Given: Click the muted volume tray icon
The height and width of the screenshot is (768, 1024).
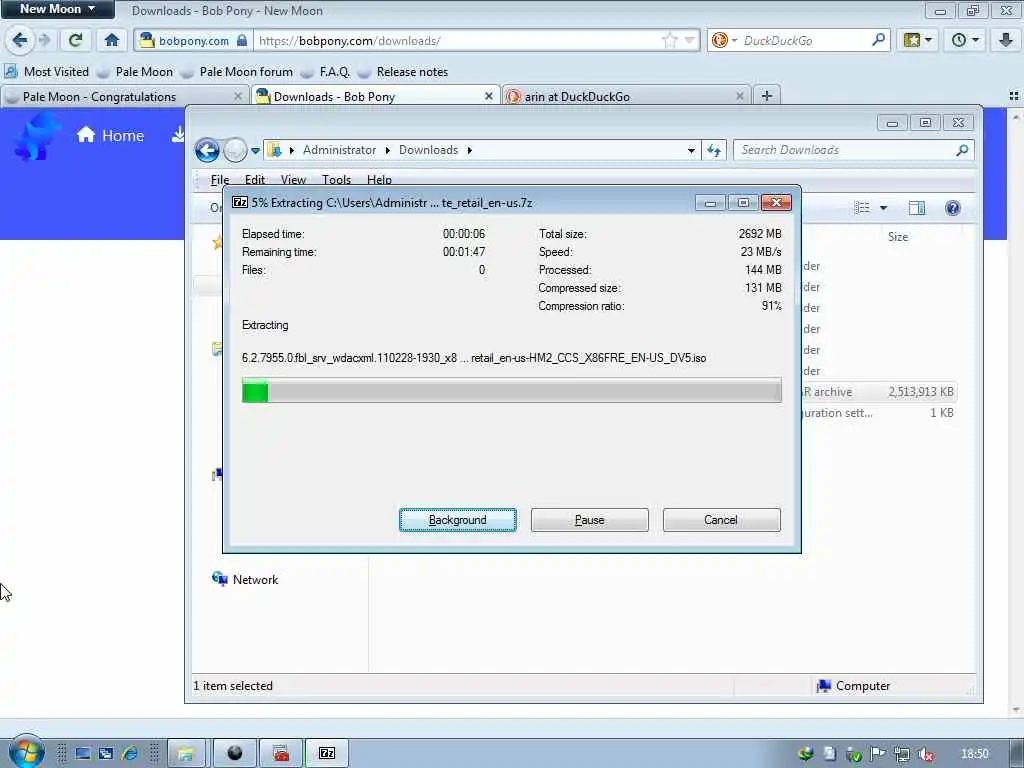Looking at the screenshot, I should point(925,754).
